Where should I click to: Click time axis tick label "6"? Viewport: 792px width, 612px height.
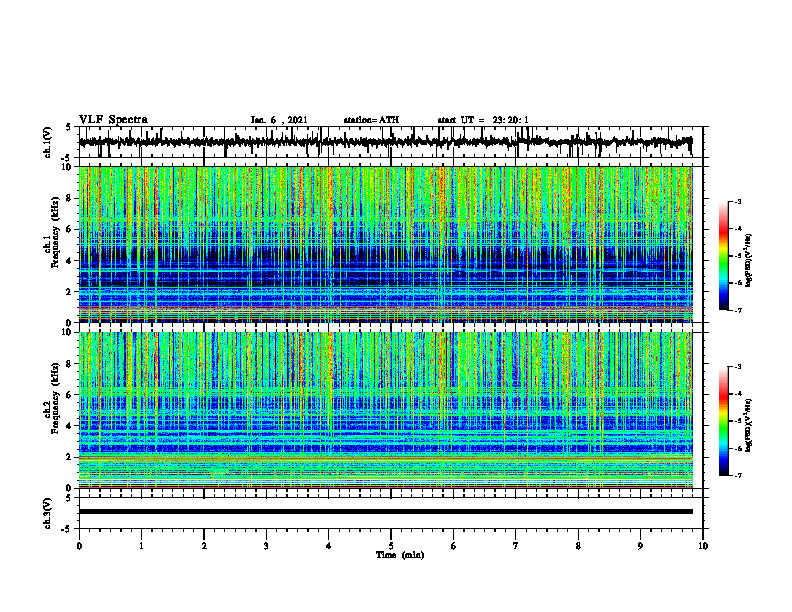tap(454, 546)
